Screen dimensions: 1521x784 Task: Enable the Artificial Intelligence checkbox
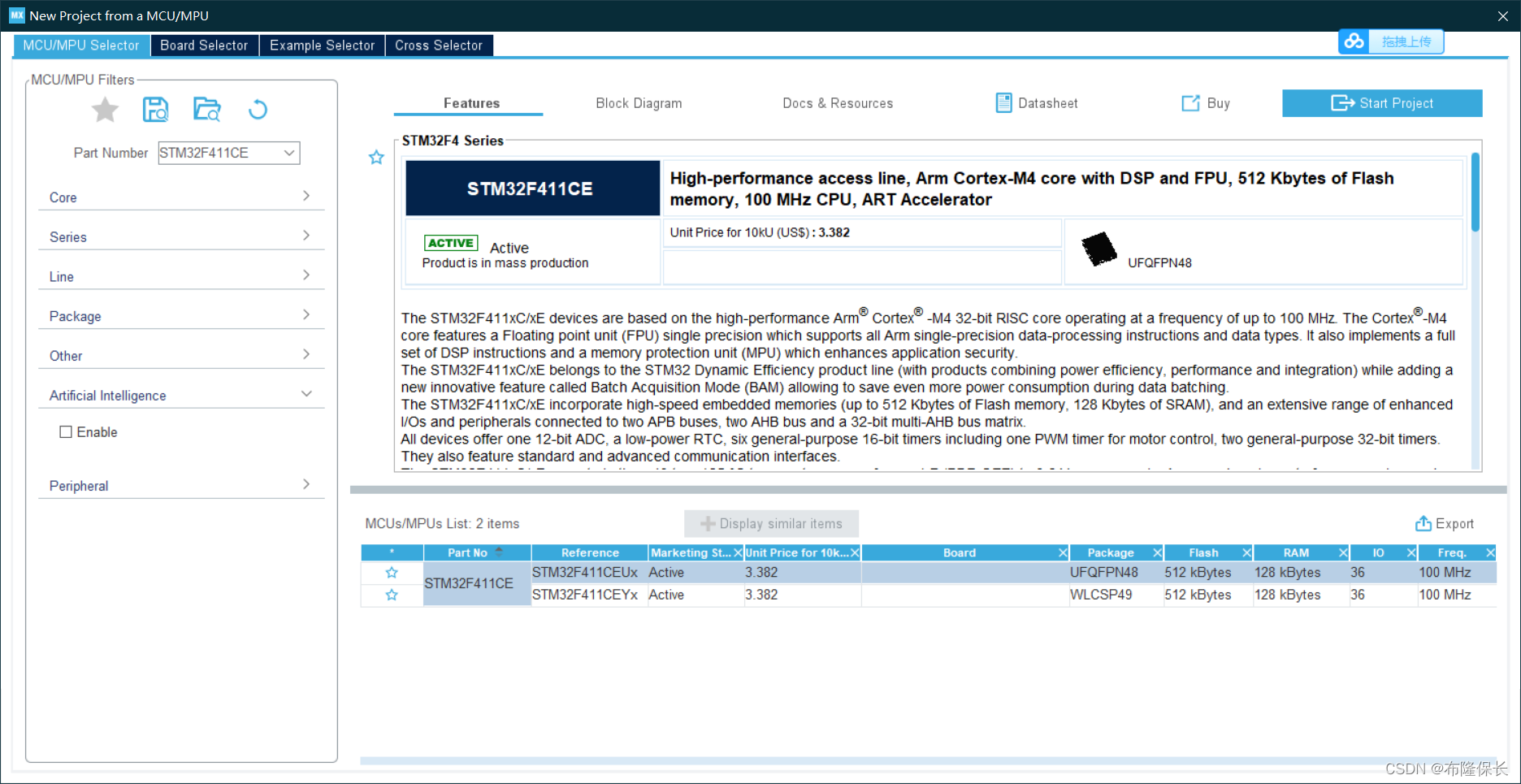(66, 432)
